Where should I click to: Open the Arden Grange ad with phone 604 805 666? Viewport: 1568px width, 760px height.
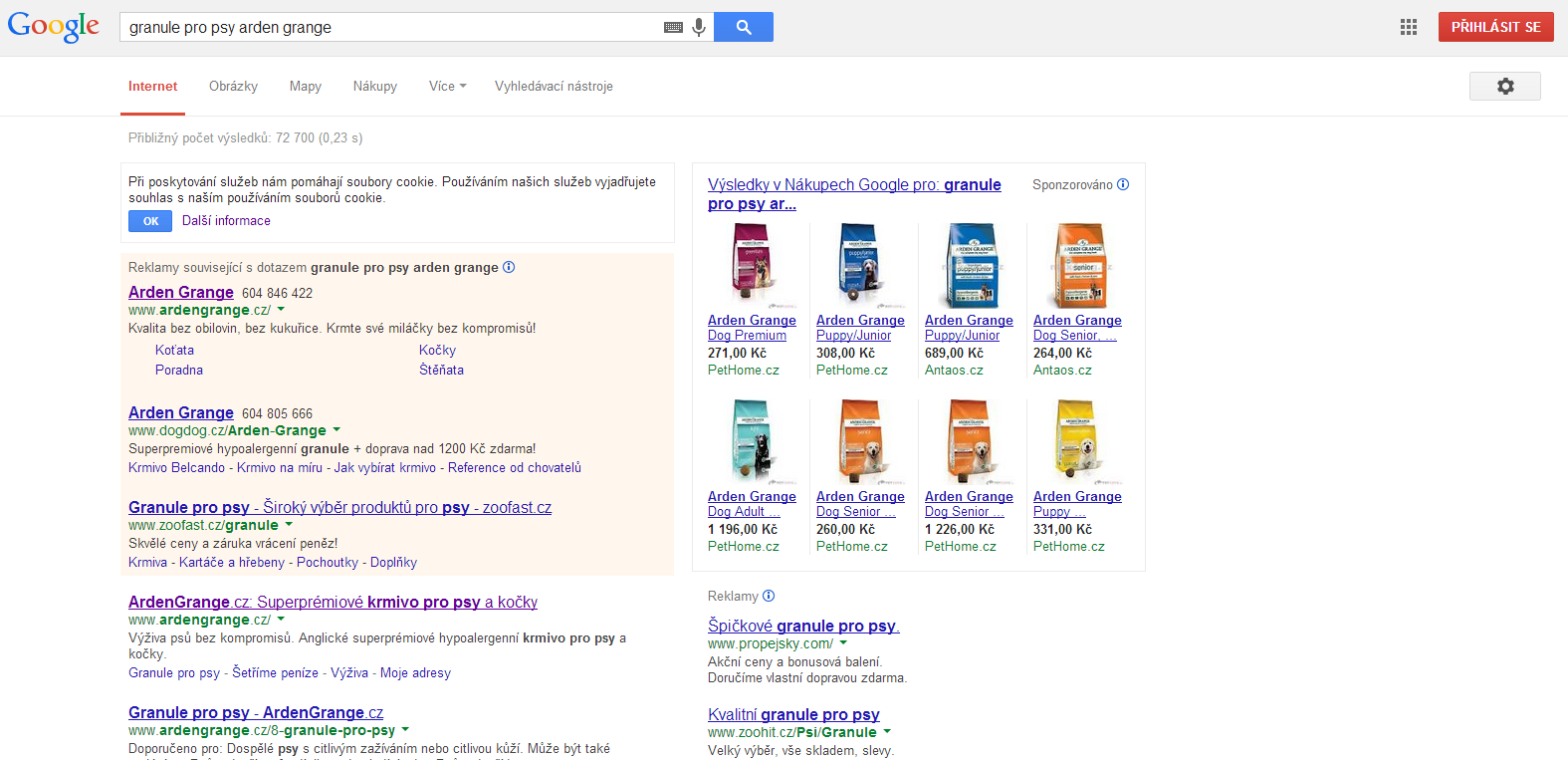(x=181, y=412)
